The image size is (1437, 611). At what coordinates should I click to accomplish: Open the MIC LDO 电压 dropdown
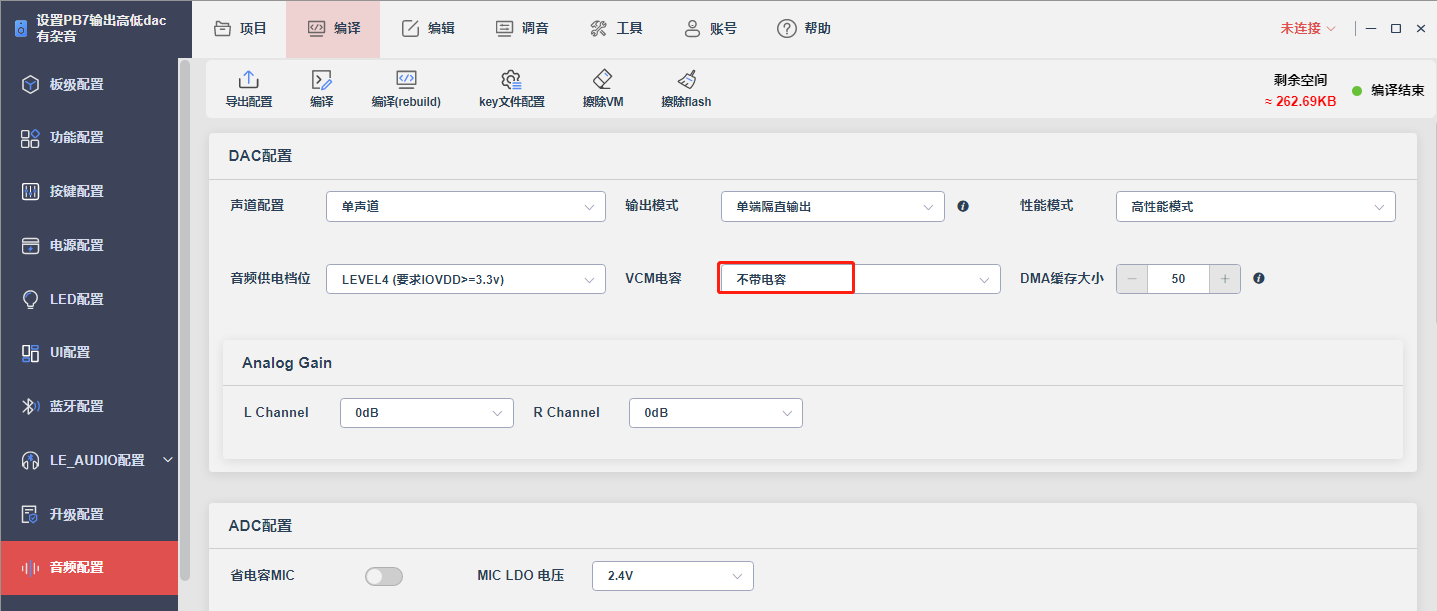click(x=673, y=576)
